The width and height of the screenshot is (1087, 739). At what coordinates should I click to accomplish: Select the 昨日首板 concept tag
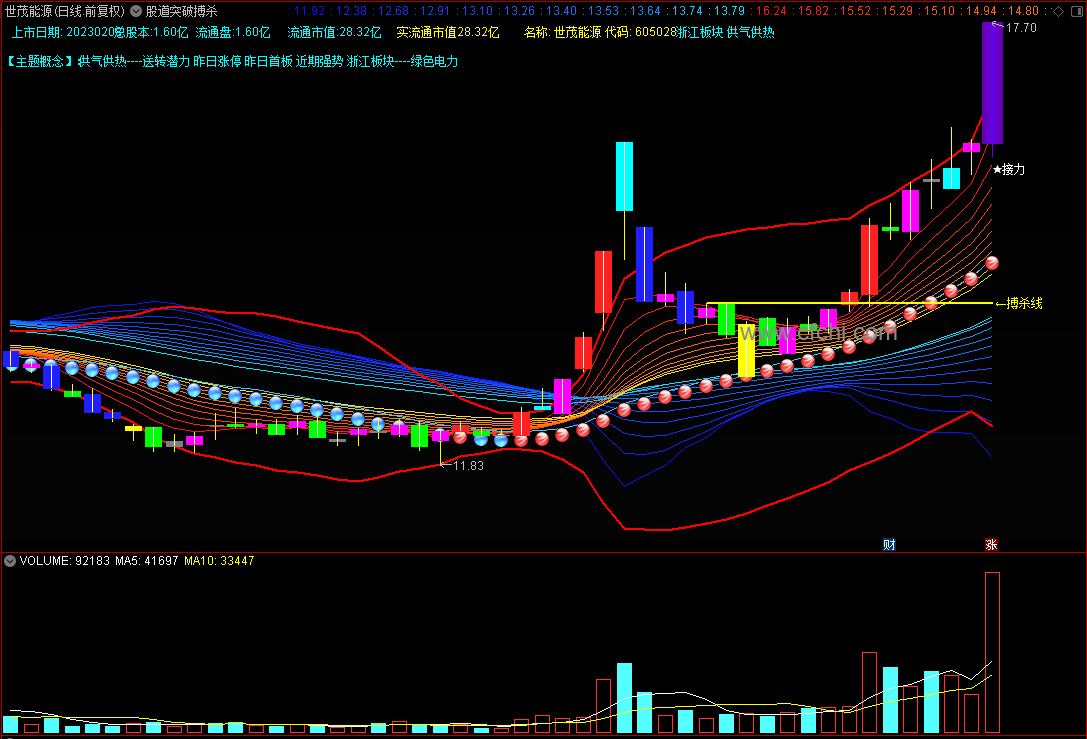[x=268, y=62]
